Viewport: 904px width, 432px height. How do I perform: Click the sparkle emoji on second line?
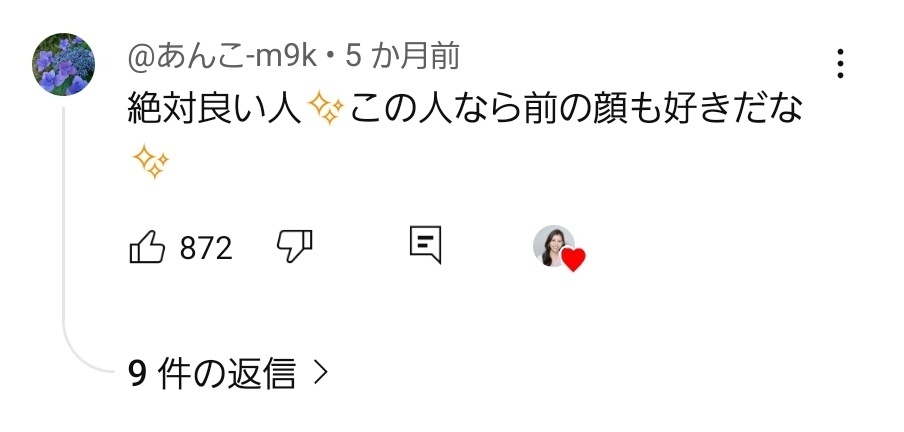tap(150, 161)
